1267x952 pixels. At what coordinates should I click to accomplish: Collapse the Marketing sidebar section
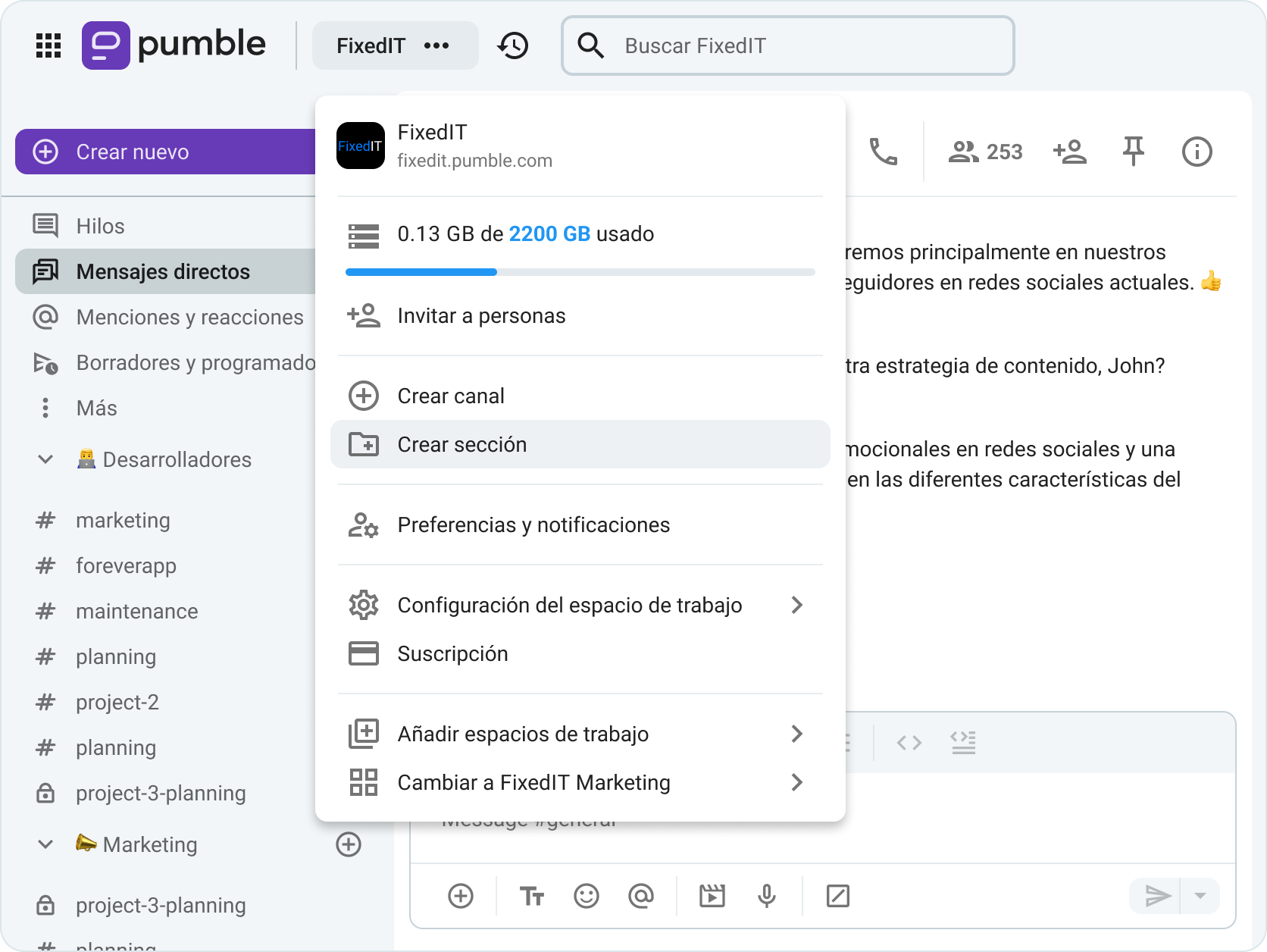[x=45, y=844]
